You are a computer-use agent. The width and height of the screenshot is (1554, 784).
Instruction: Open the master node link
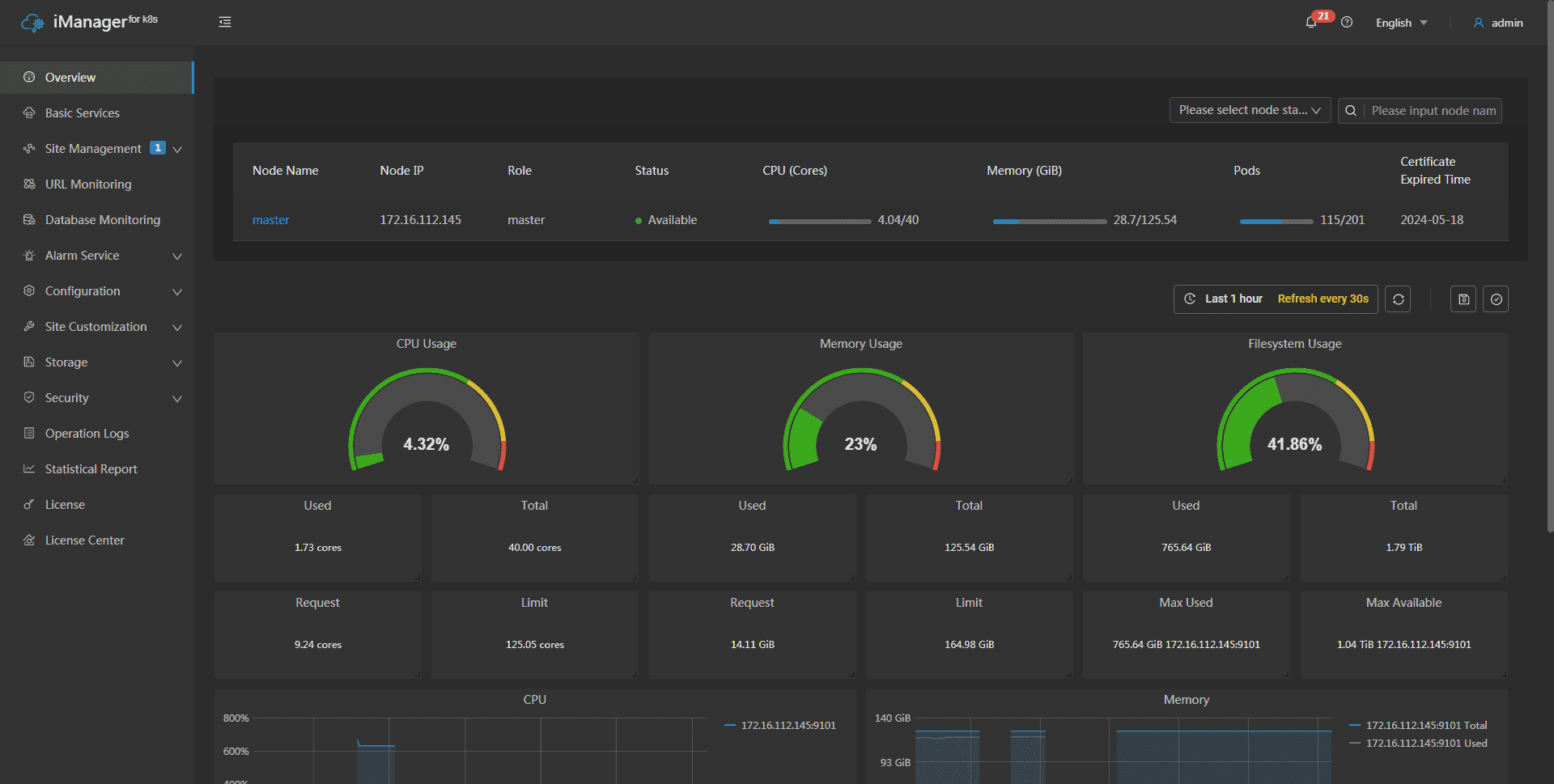coord(270,220)
